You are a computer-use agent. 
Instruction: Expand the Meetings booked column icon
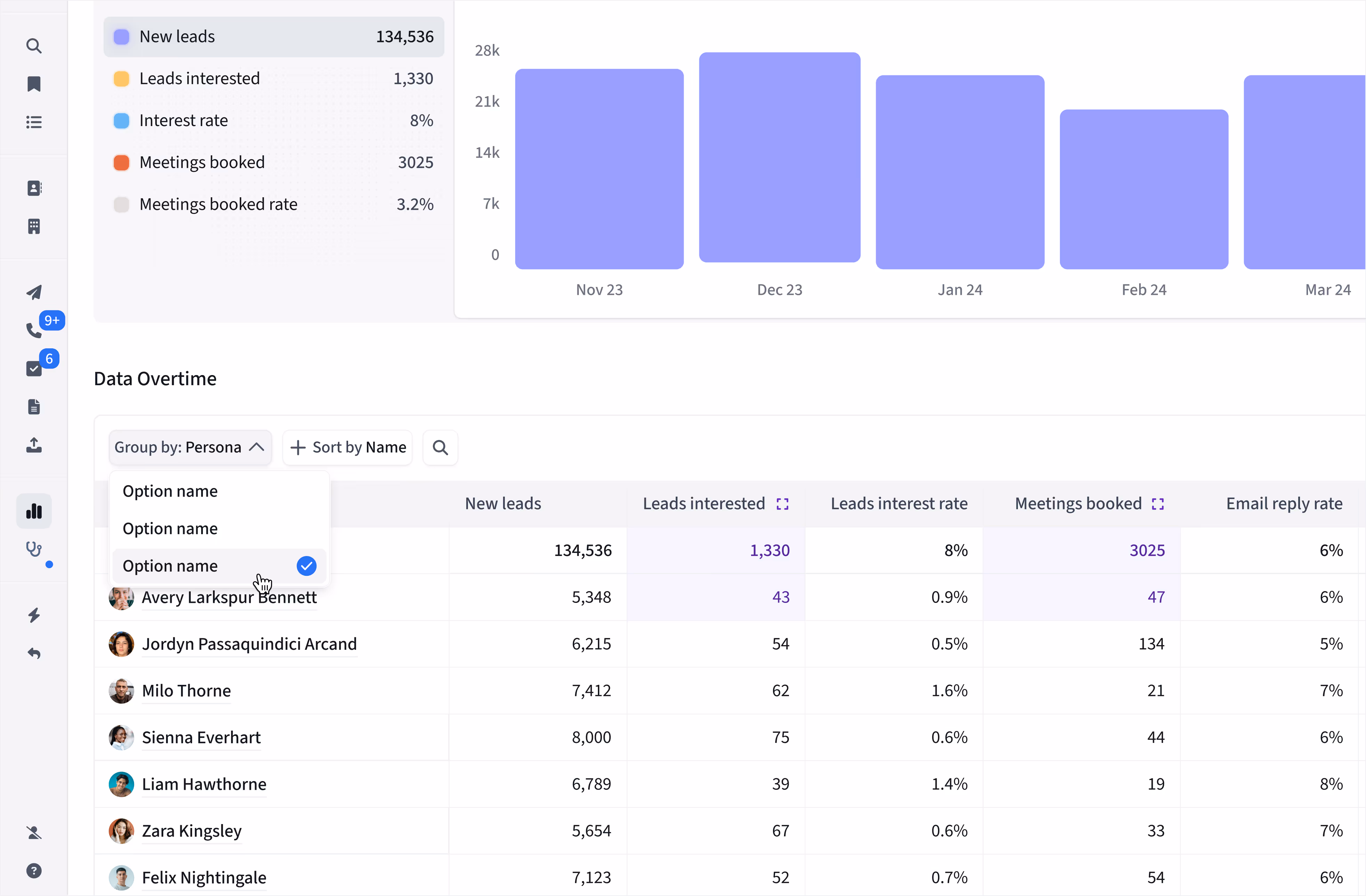(x=1158, y=504)
